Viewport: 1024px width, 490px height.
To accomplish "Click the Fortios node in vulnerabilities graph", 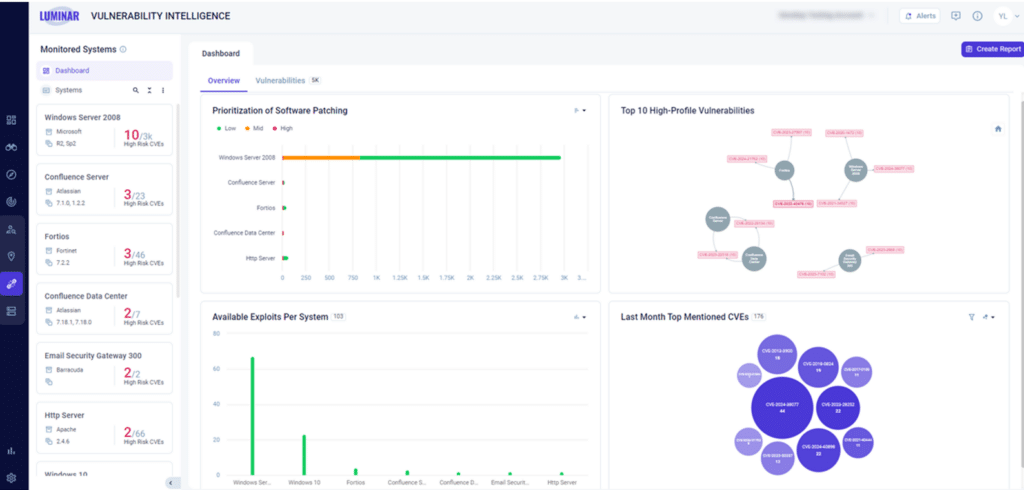I will pyautogui.click(x=784, y=171).
